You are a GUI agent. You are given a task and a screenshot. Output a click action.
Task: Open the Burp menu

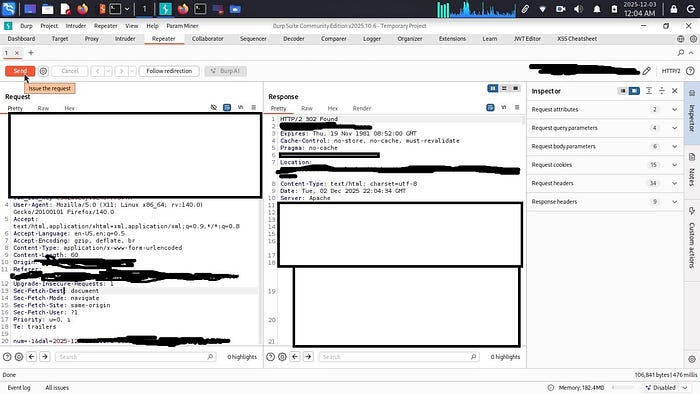click(x=26, y=26)
